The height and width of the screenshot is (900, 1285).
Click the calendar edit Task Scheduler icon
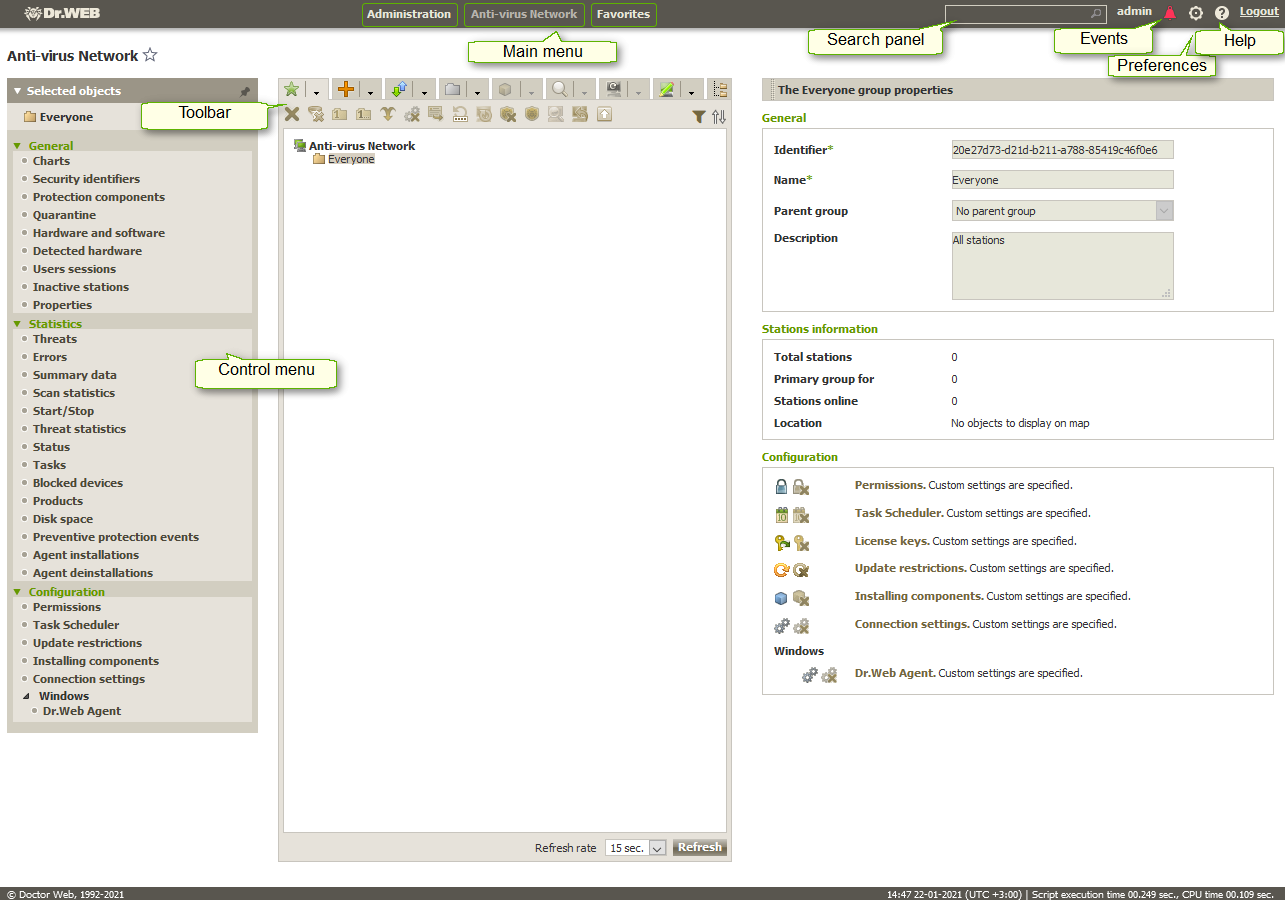coord(782,515)
